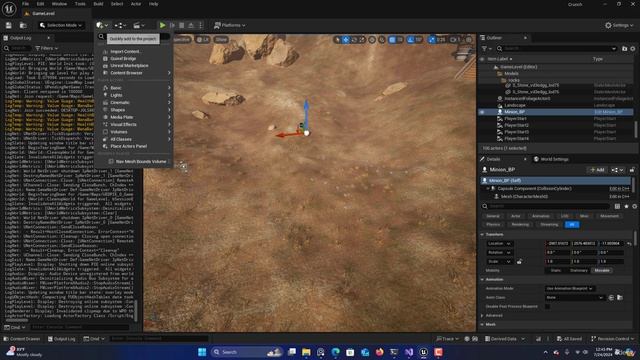Open the Platforms dropdown
640x360 pixels.
click(230, 25)
